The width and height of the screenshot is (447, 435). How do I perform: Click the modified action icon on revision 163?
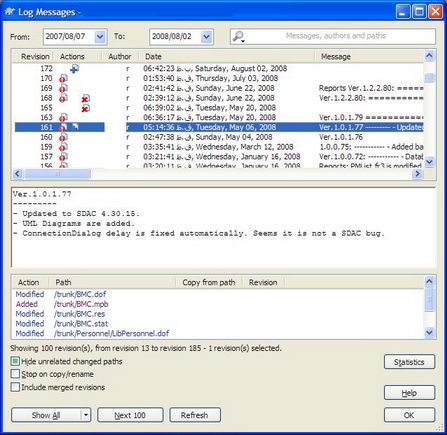coord(63,118)
